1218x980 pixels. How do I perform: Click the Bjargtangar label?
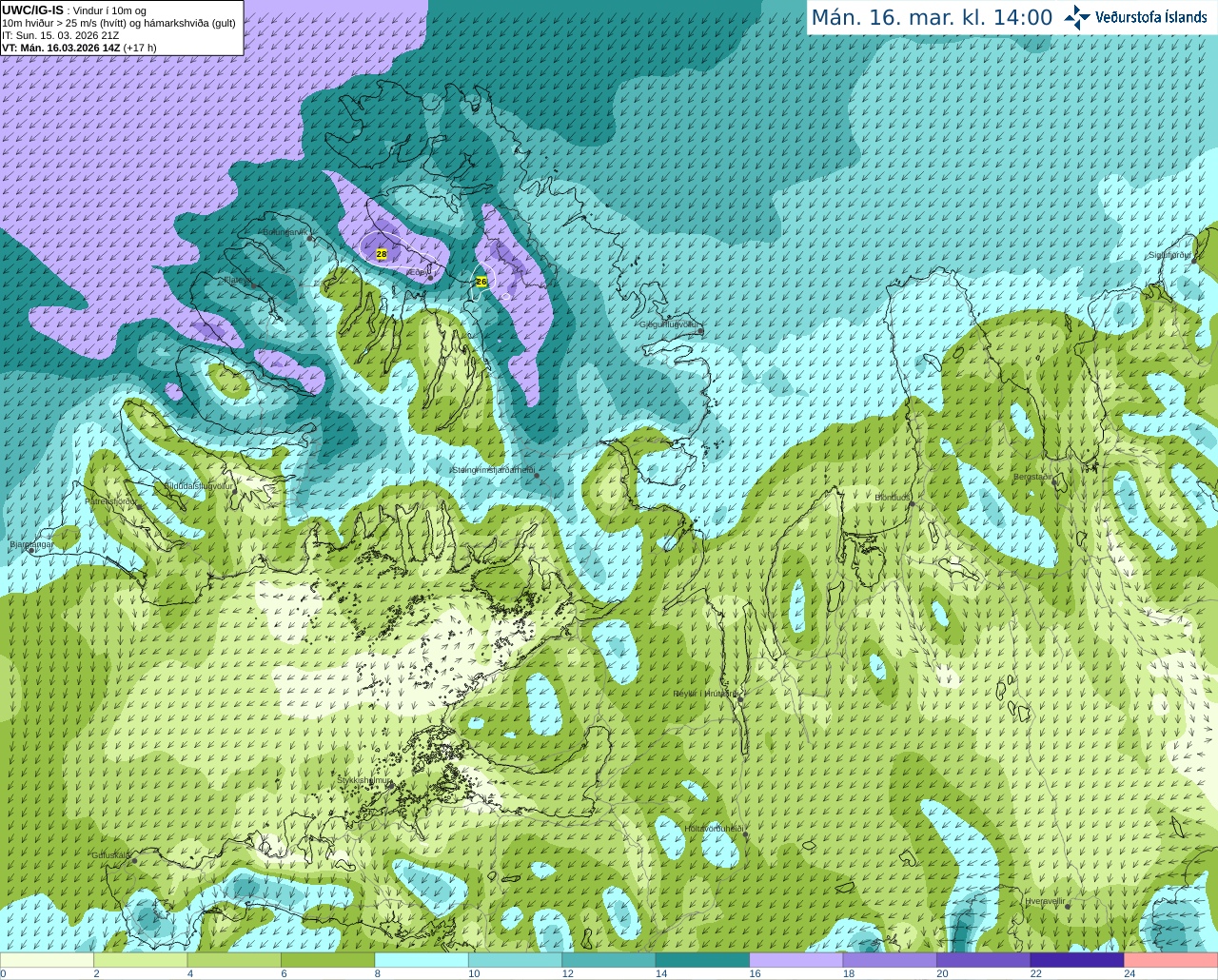[30, 544]
